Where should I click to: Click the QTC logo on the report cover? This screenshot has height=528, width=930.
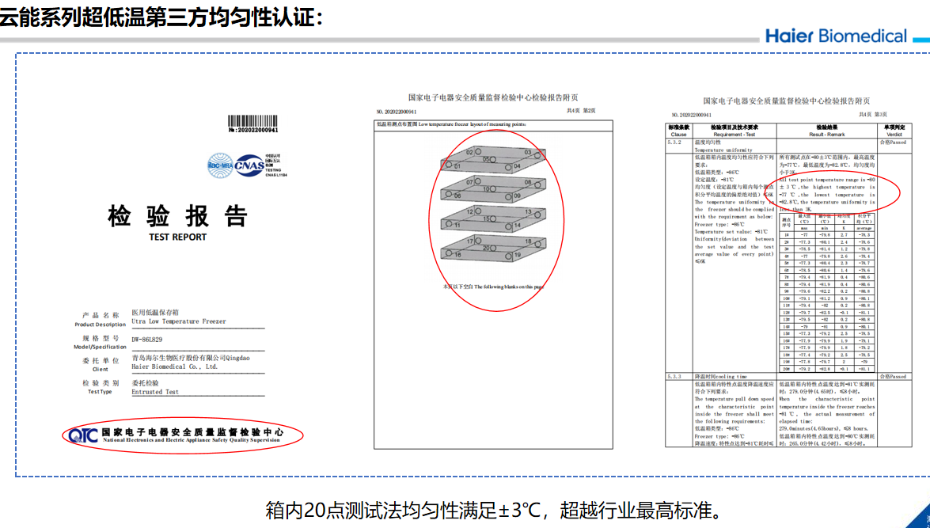click(x=84, y=434)
